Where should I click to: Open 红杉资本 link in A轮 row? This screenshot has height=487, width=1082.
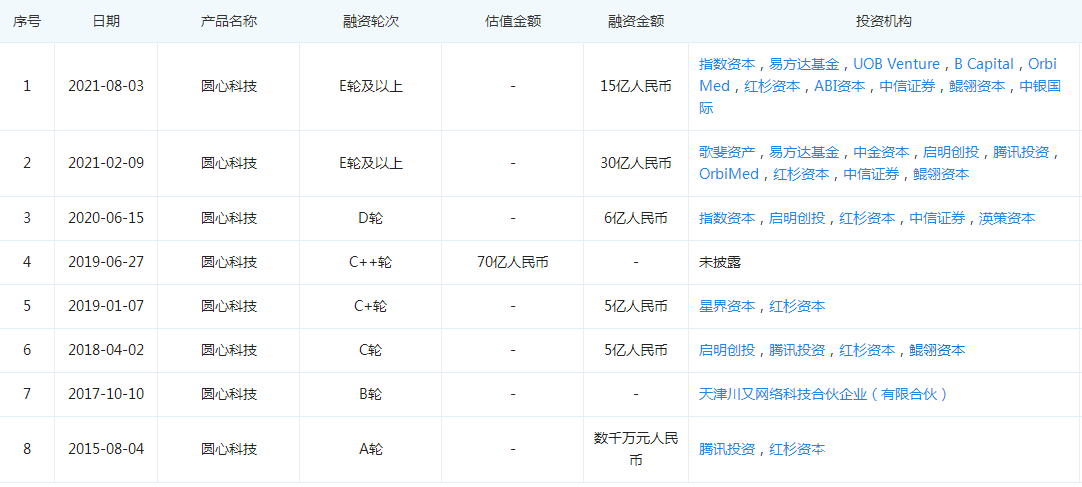pos(797,449)
